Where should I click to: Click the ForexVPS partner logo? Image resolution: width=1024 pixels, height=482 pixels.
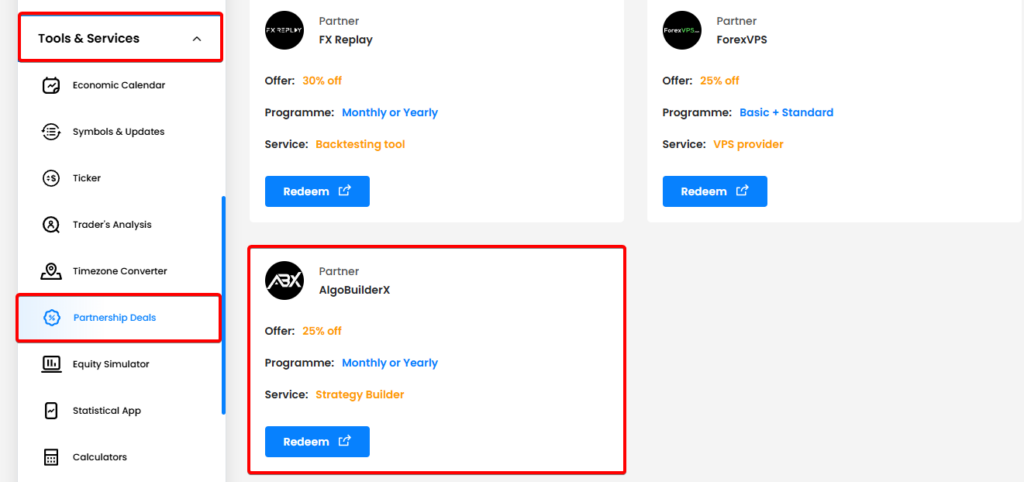(x=681, y=30)
